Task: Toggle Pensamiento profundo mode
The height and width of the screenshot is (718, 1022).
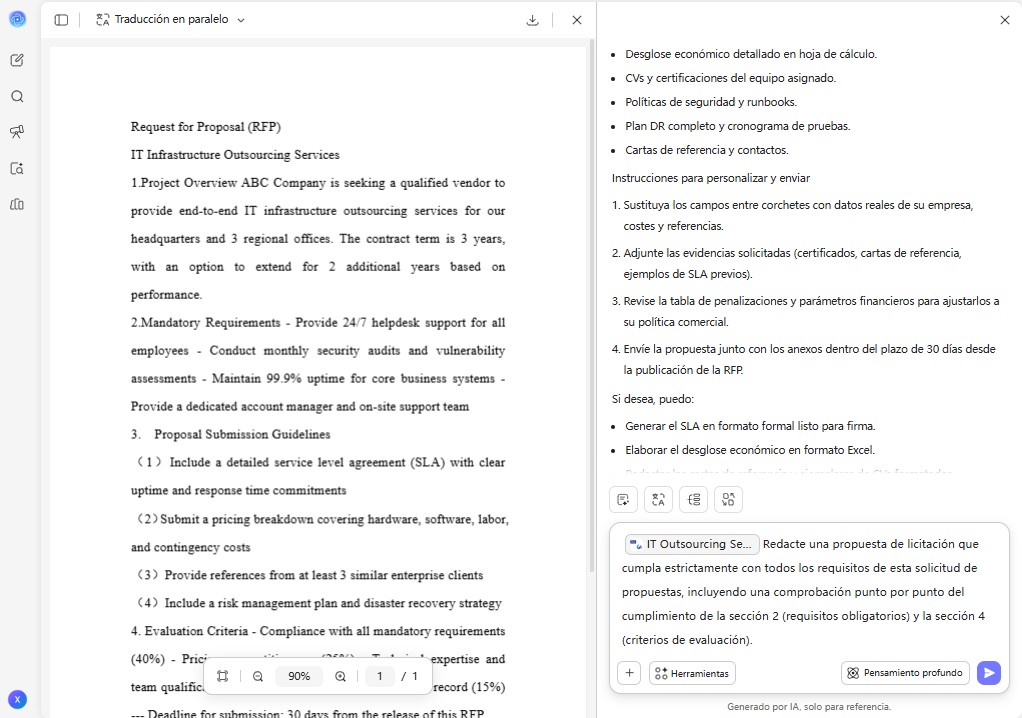Action: [905, 673]
